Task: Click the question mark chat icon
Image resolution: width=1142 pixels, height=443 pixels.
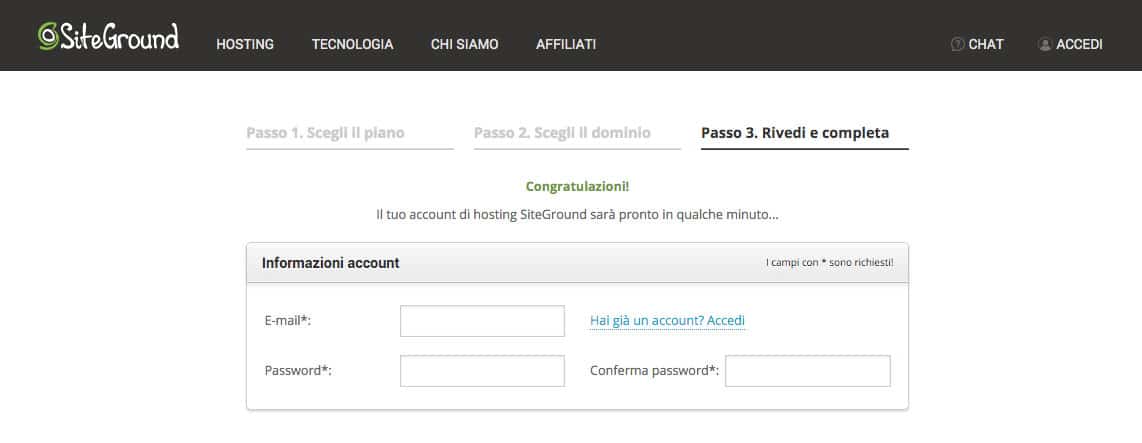Action: [x=958, y=44]
